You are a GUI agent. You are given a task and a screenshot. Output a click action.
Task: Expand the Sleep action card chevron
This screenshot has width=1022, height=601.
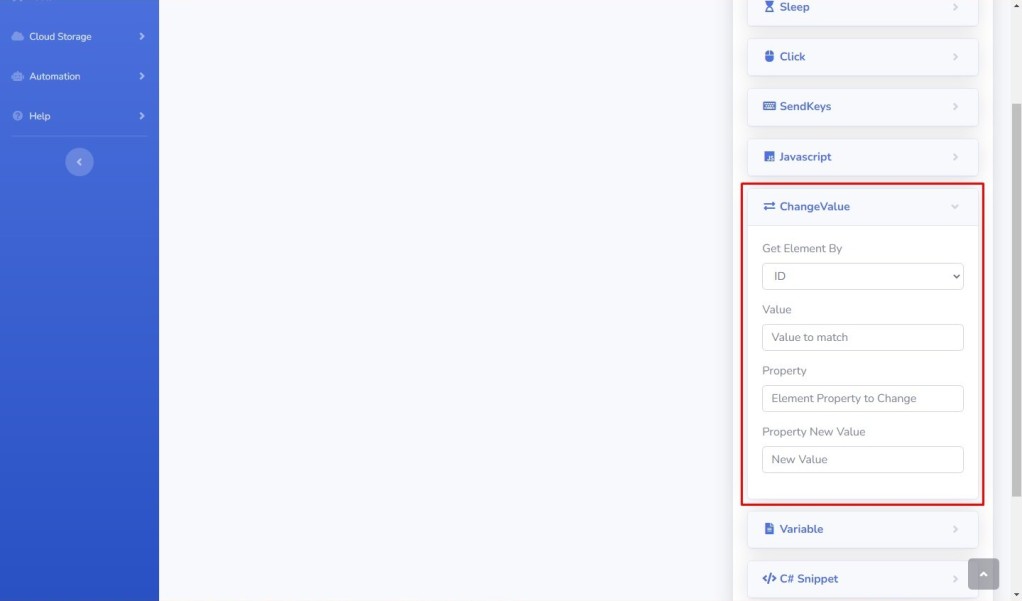(955, 7)
